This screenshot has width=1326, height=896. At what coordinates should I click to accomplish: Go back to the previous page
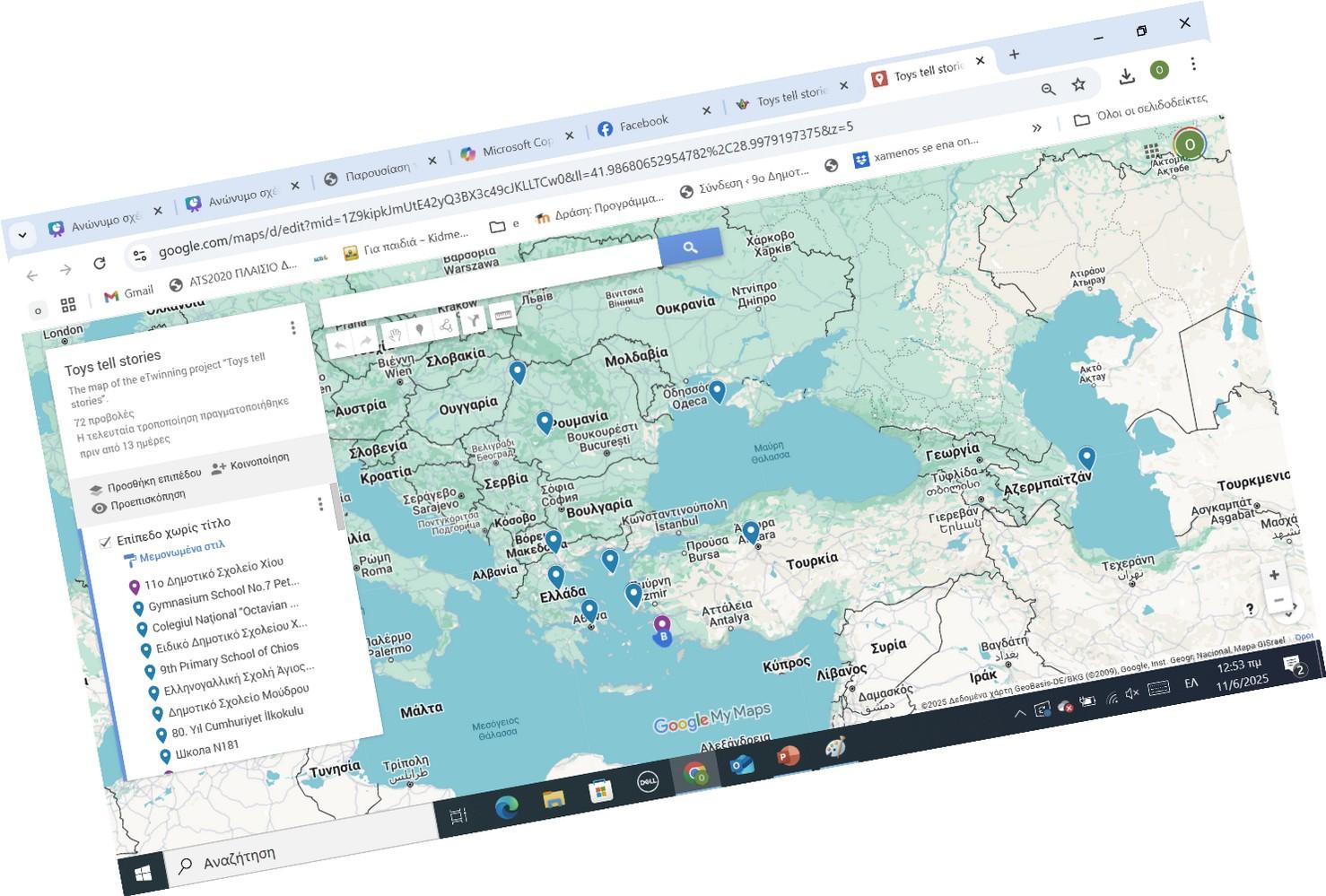click(x=32, y=275)
